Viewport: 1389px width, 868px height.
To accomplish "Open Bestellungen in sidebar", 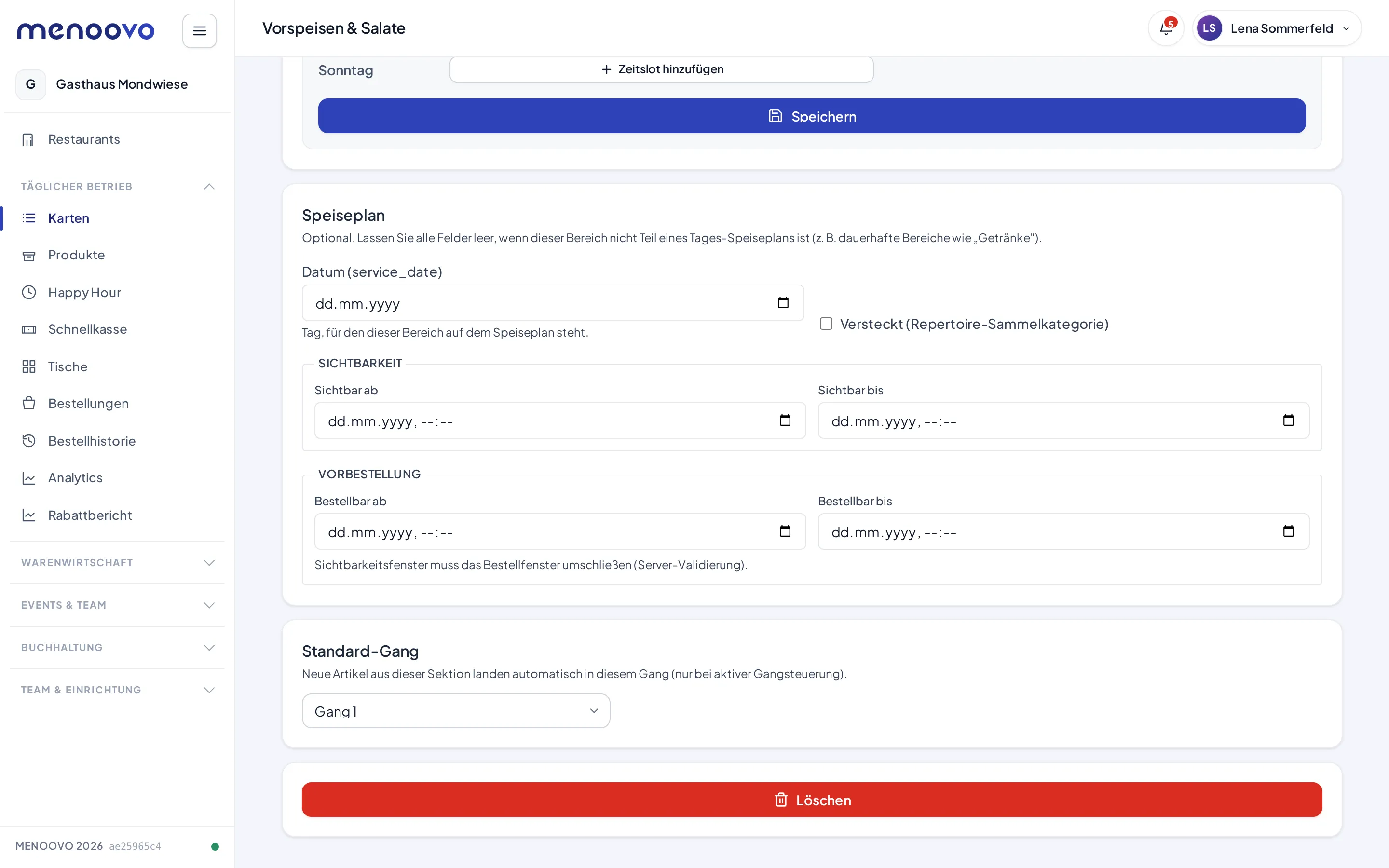I will 117,404.
